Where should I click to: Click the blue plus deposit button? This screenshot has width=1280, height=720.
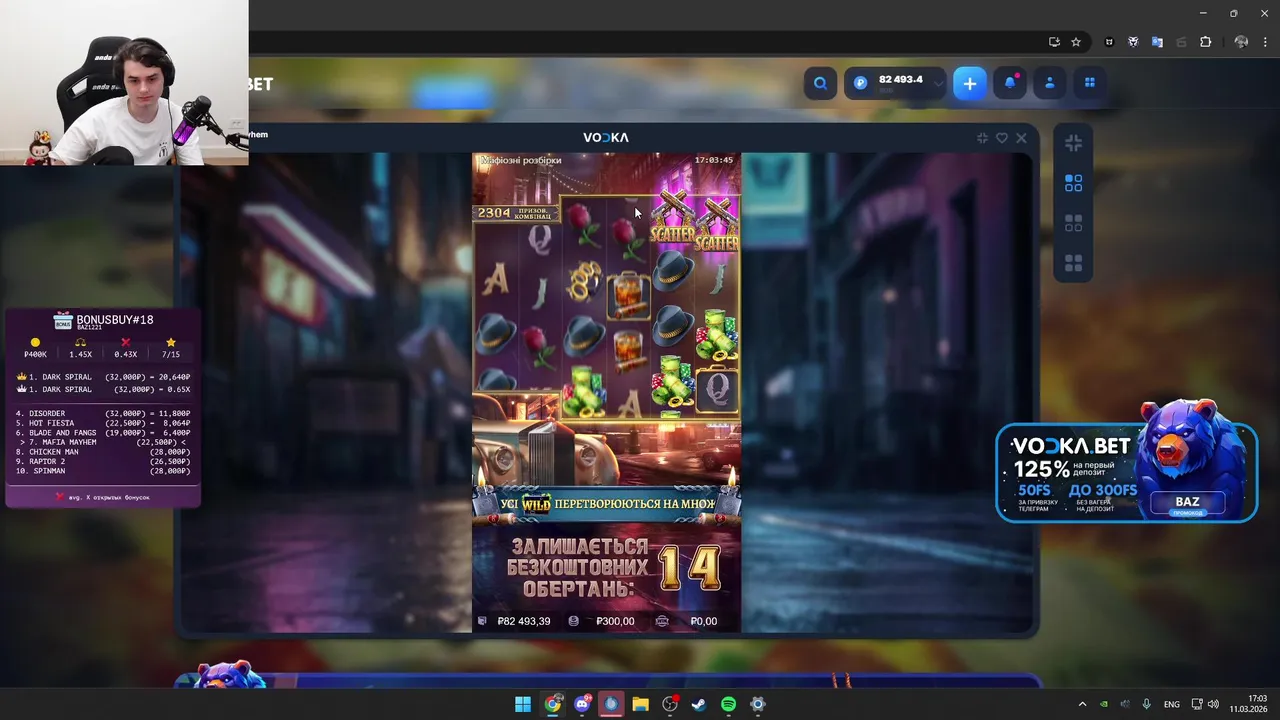(x=969, y=84)
